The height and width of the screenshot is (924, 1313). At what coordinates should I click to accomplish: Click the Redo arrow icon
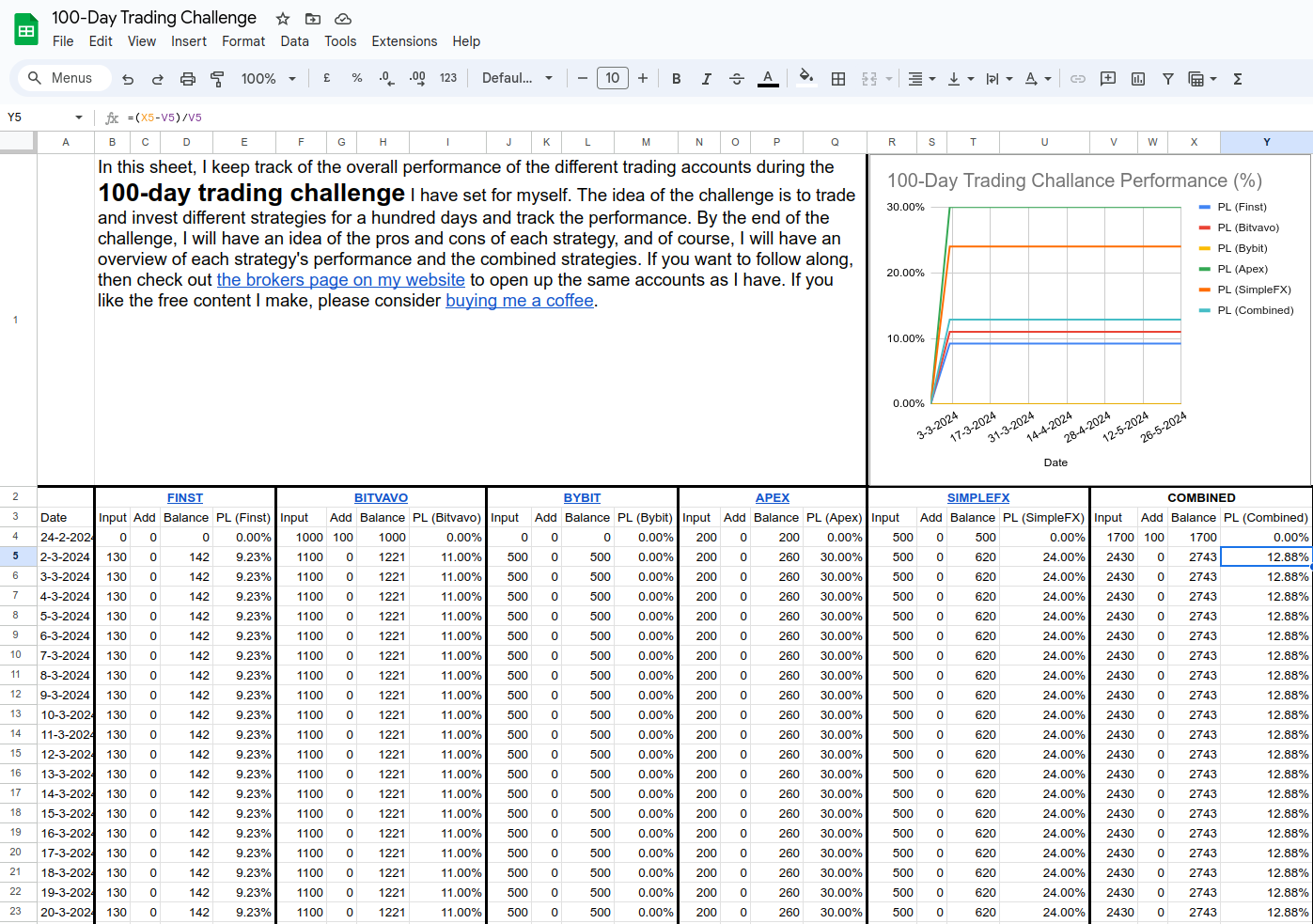158,79
